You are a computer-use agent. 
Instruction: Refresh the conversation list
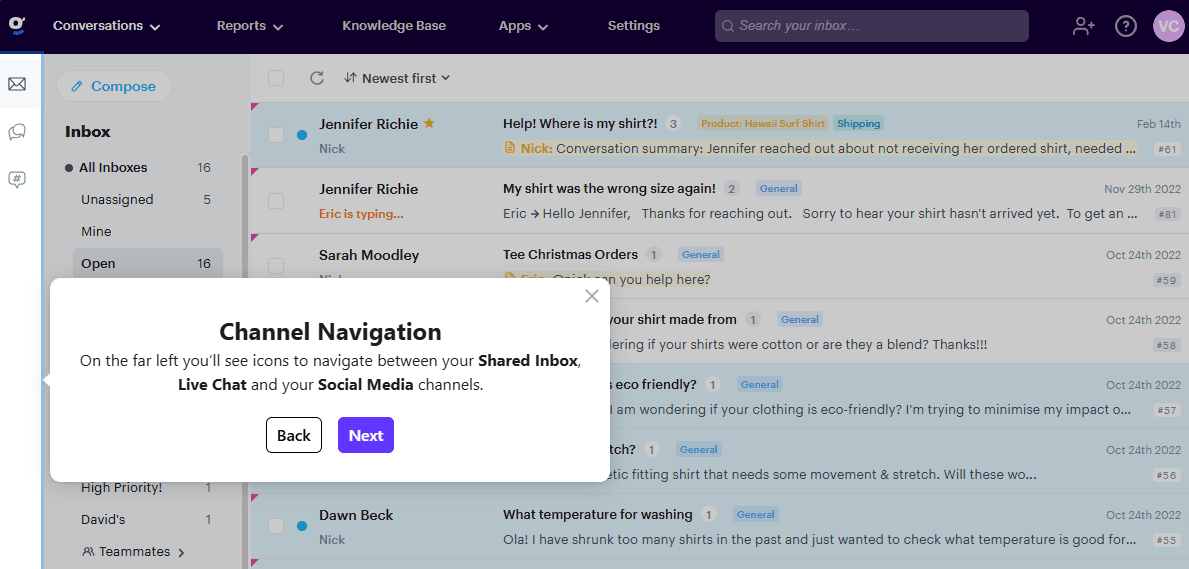pyautogui.click(x=317, y=77)
